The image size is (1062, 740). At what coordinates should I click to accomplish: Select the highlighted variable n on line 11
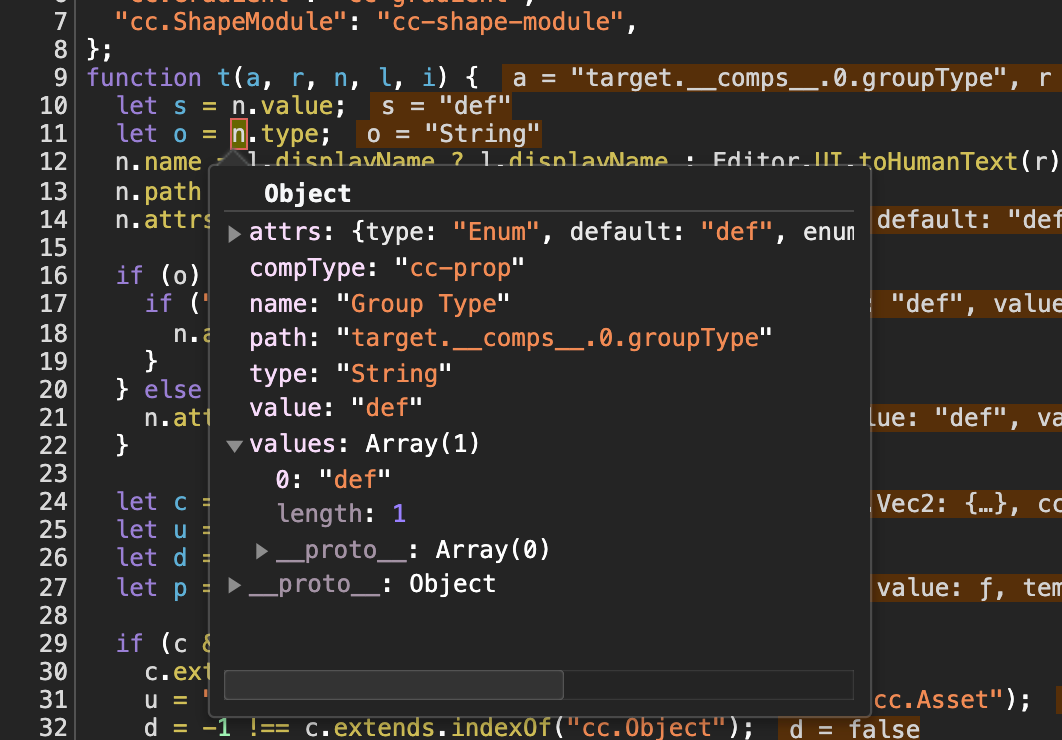(238, 132)
